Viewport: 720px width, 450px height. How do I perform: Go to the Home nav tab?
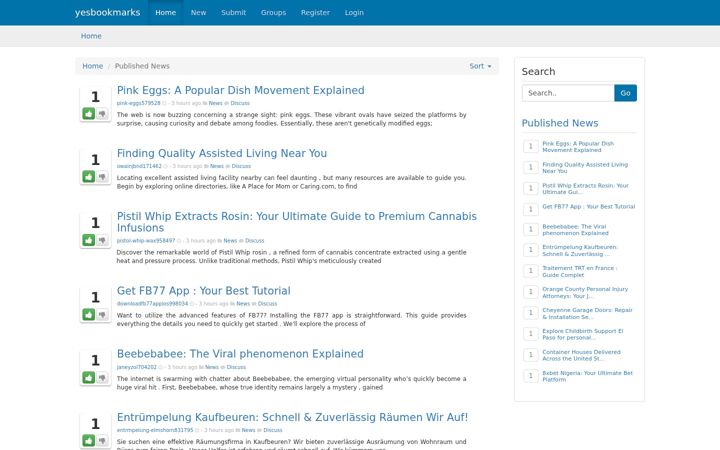165,12
